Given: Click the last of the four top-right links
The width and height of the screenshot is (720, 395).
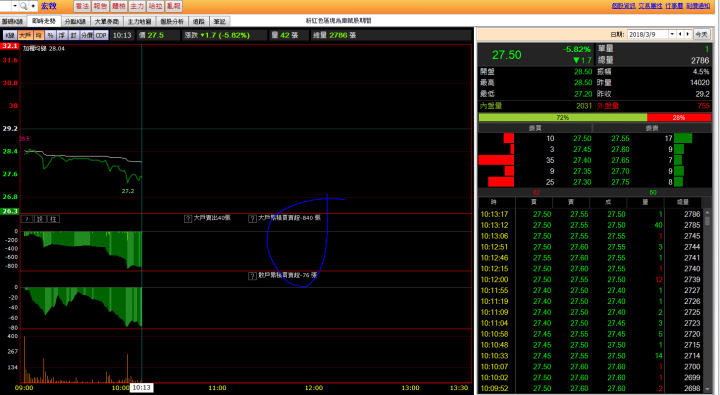Looking at the screenshot, I should [698, 6].
